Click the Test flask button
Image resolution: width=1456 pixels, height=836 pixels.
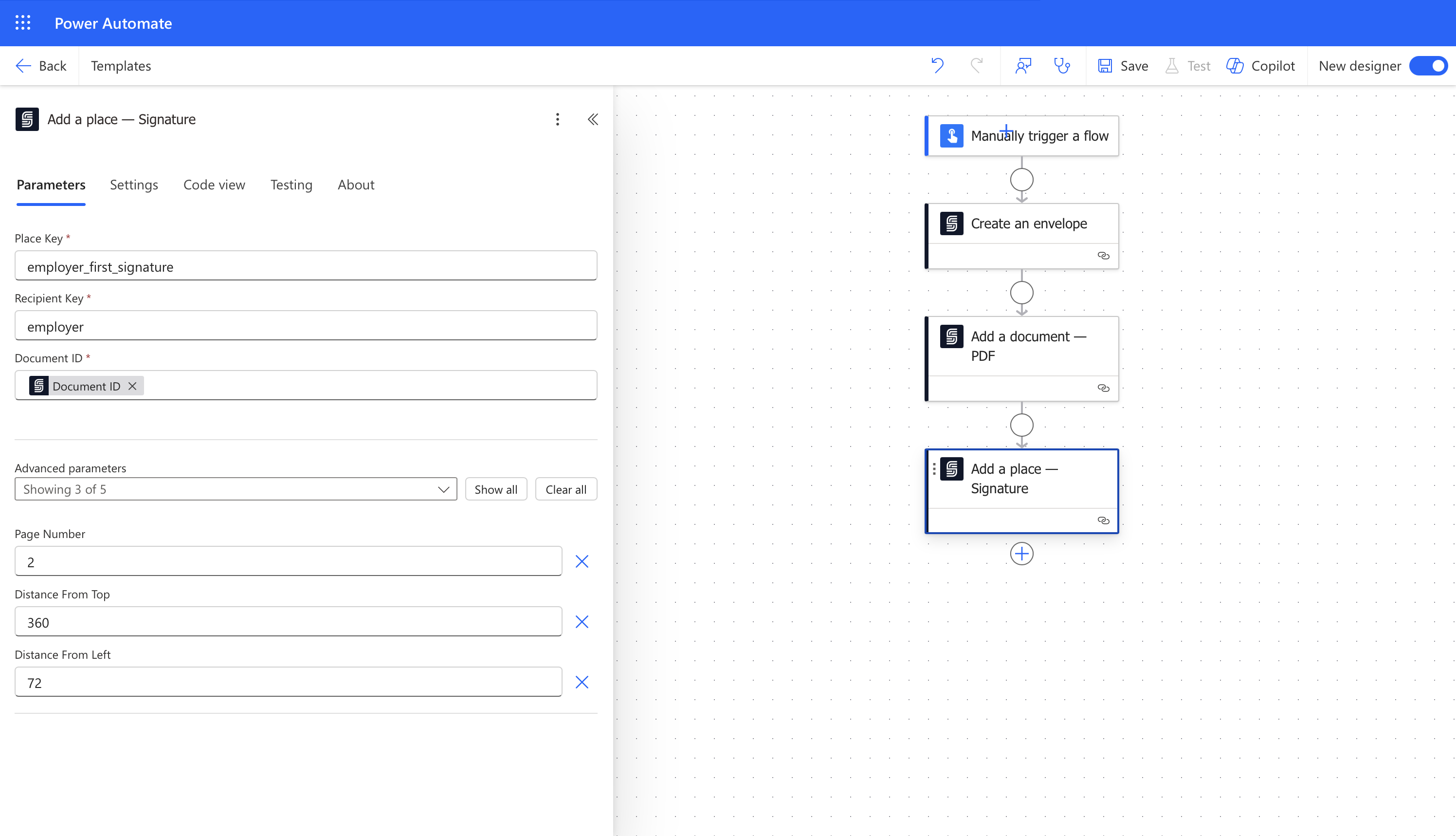point(1188,66)
